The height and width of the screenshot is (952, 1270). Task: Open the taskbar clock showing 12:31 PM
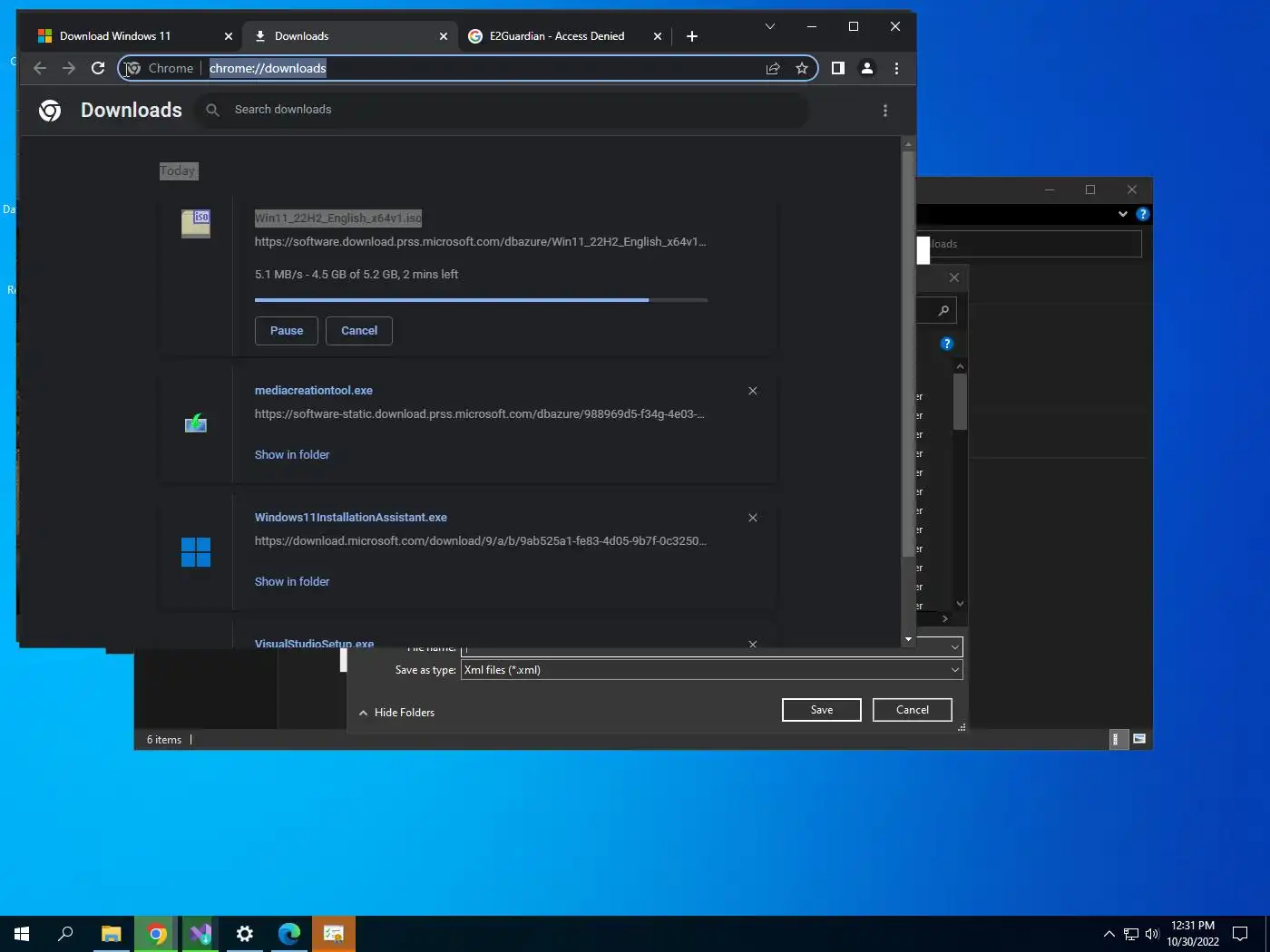pyautogui.click(x=1193, y=934)
